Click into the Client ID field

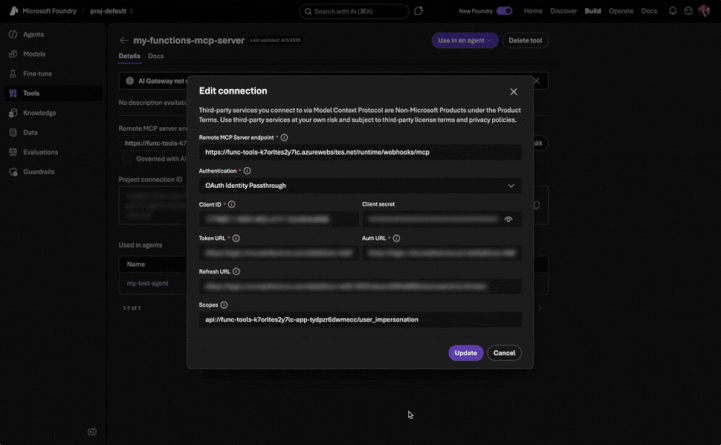pyautogui.click(x=279, y=219)
